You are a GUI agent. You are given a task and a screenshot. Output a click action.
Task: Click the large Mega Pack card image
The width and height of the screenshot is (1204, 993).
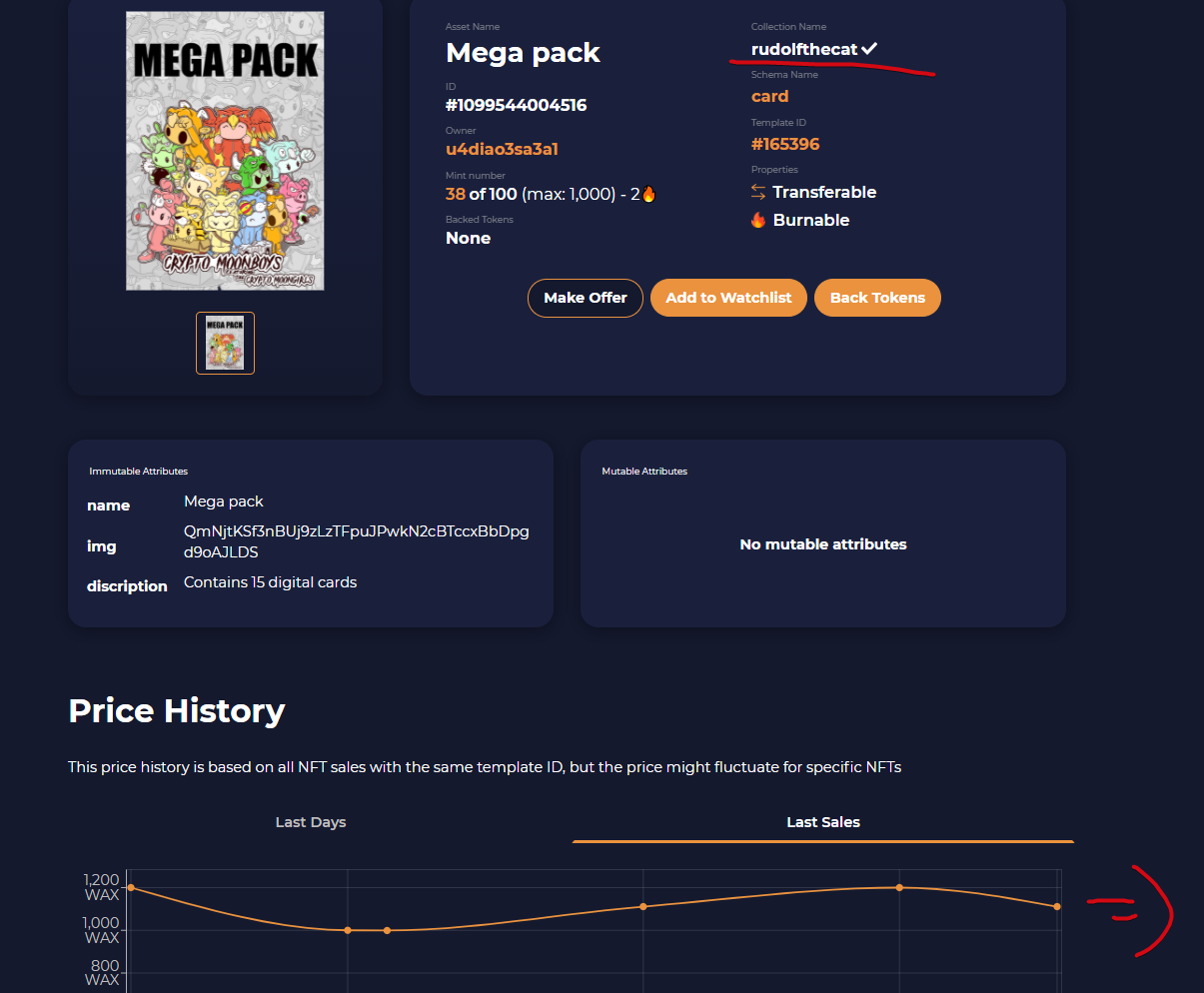[x=225, y=151]
